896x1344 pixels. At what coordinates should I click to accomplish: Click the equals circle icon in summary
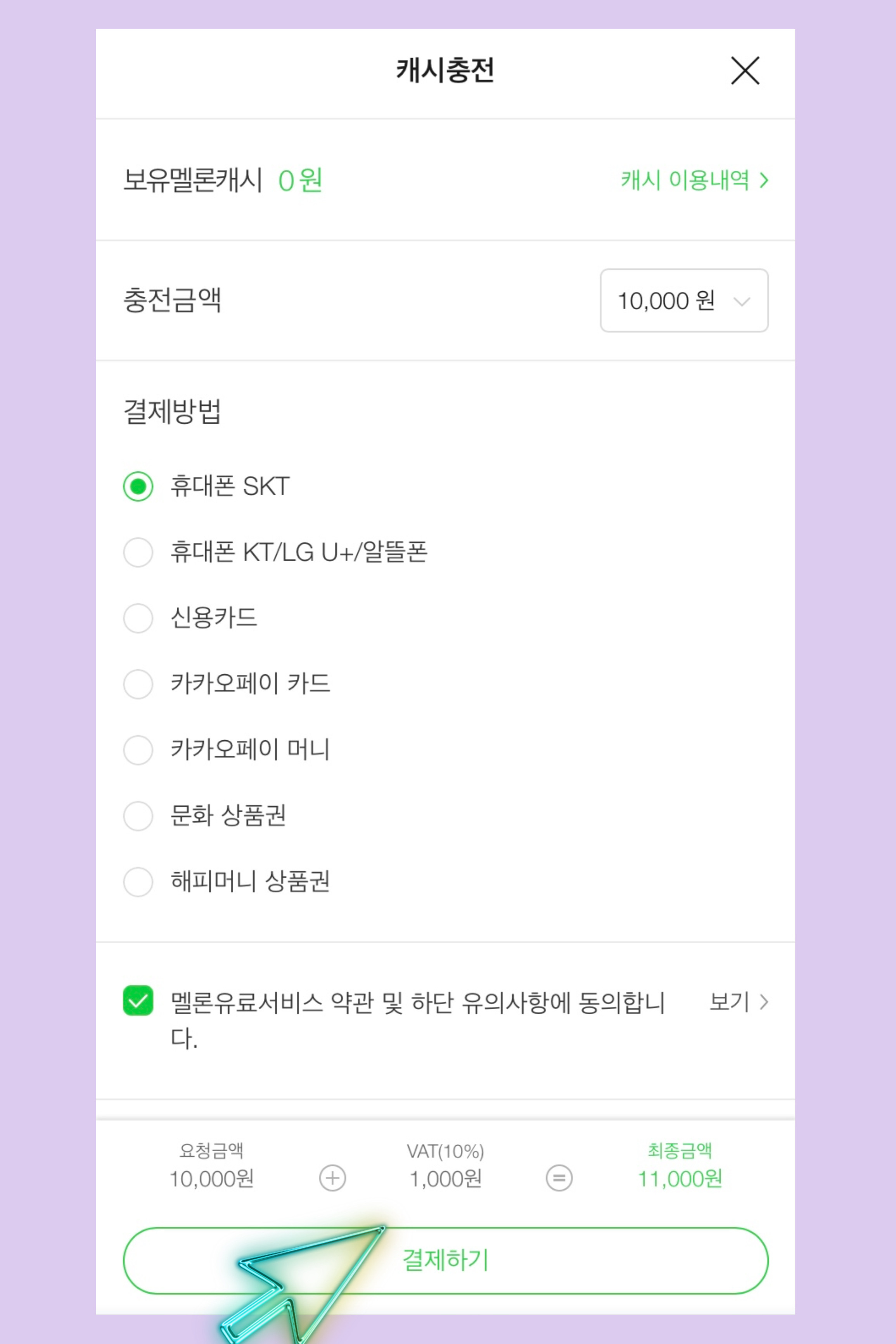coord(559,1178)
